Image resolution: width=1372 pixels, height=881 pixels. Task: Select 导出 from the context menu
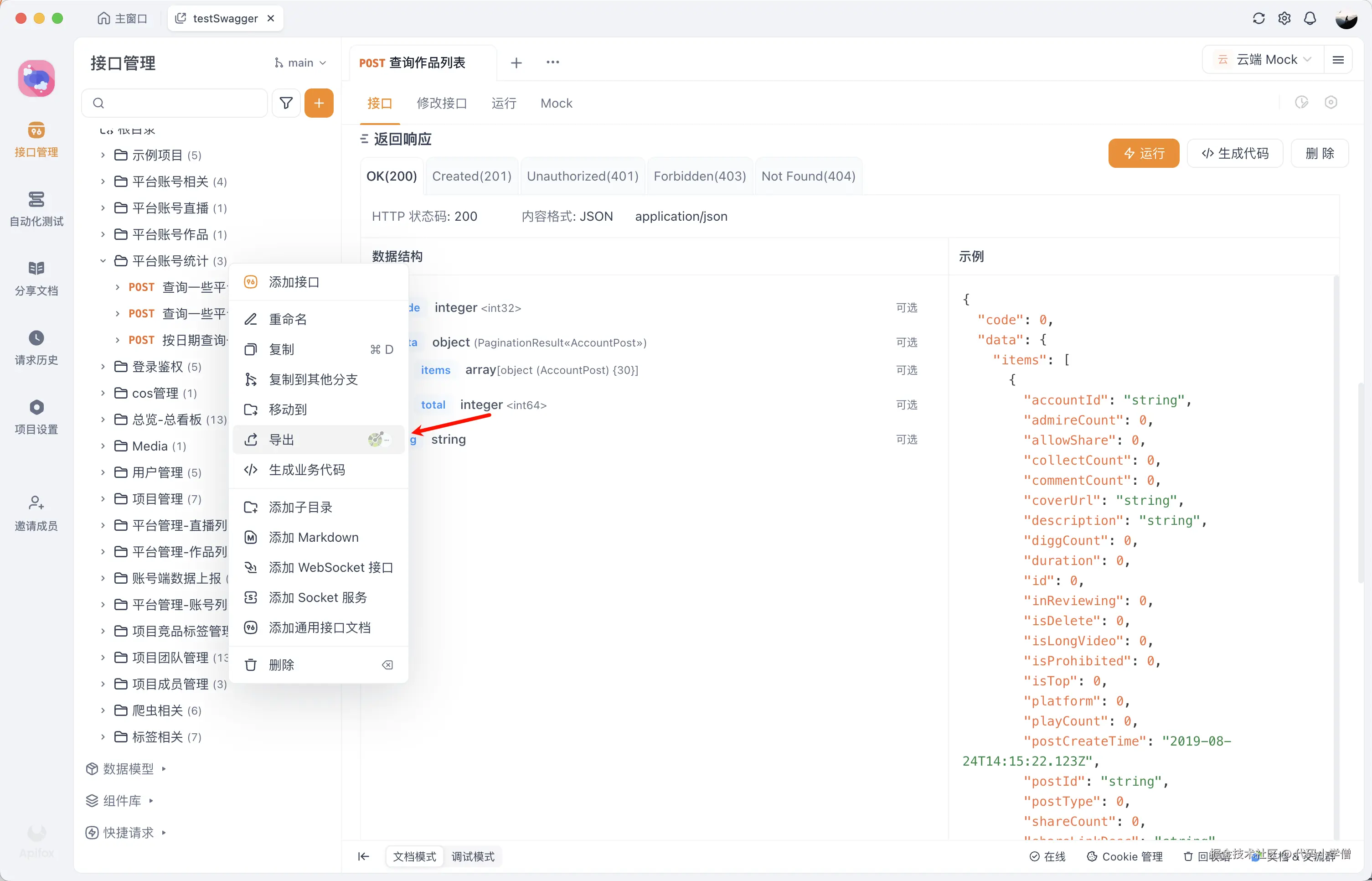pos(282,439)
